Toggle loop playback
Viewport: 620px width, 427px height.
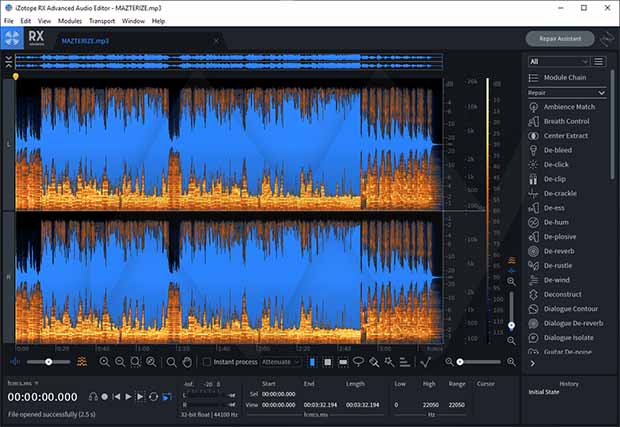pos(154,397)
